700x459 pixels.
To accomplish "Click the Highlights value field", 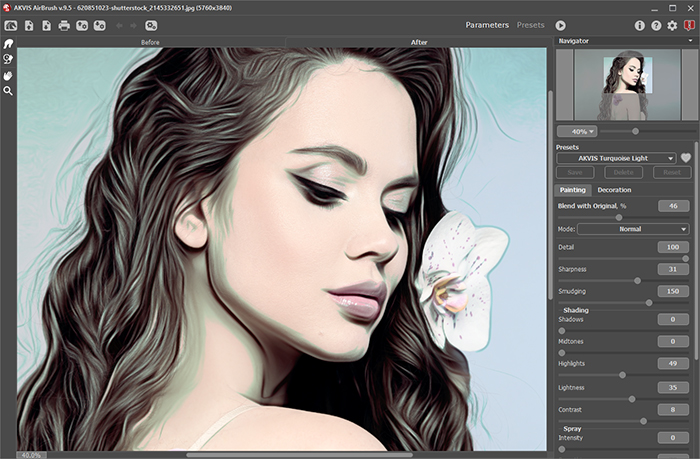I will [x=673, y=364].
